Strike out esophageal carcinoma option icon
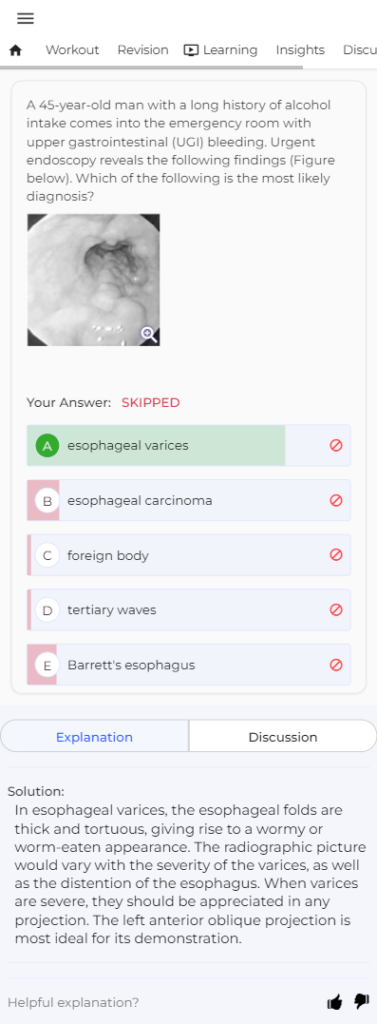The width and height of the screenshot is (377, 1024). pyautogui.click(x=336, y=500)
